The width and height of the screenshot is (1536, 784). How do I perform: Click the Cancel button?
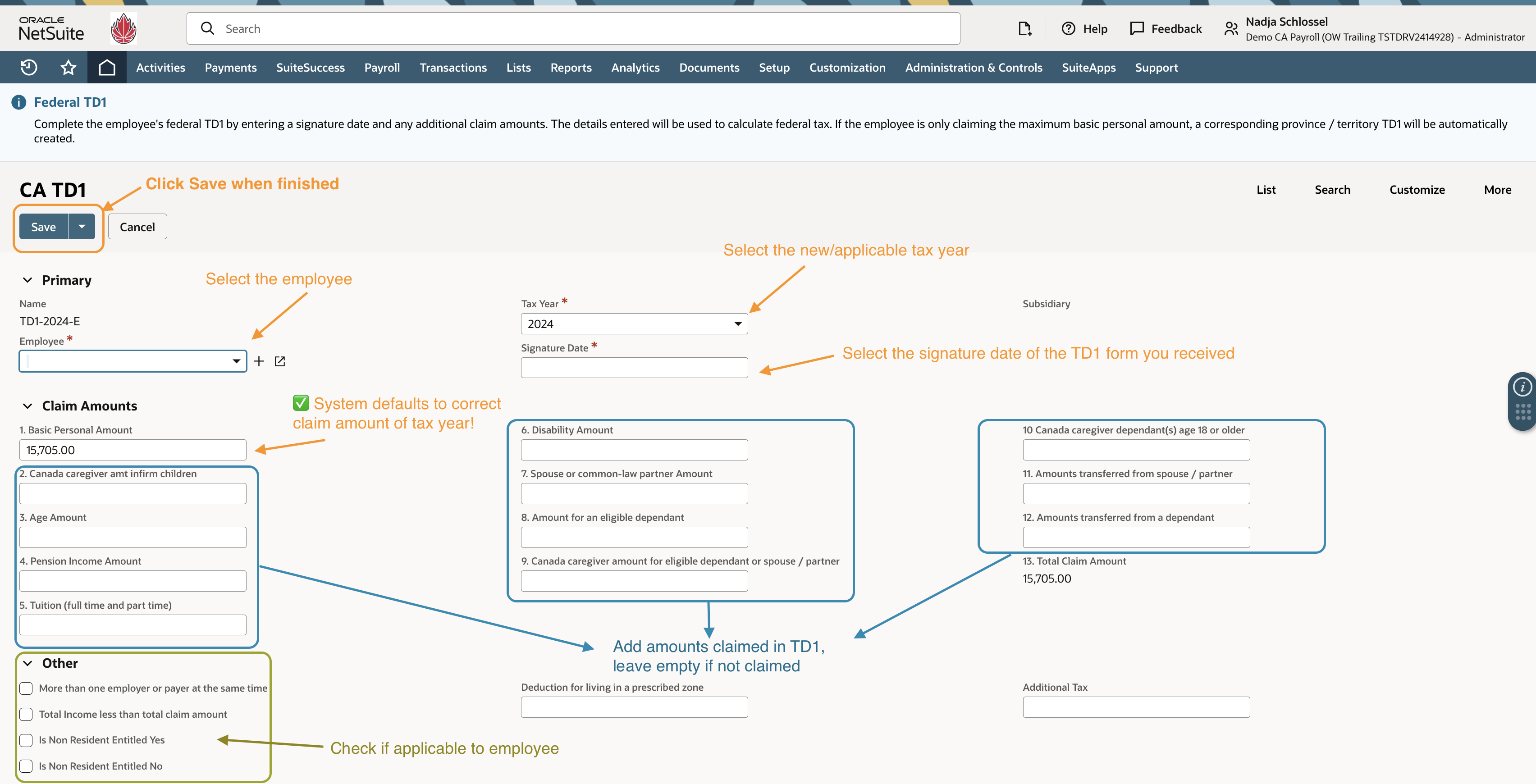coord(137,227)
